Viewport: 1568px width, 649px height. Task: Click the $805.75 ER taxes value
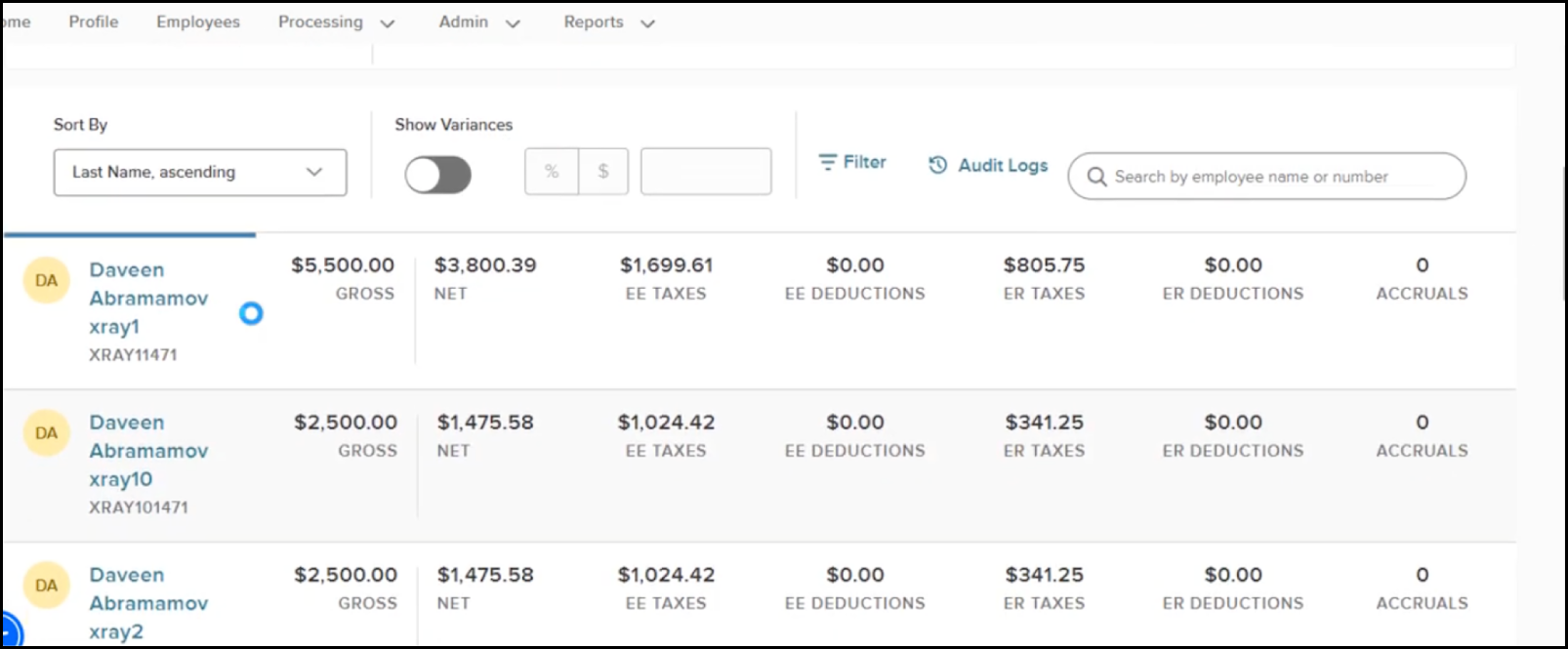click(1045, 265)
